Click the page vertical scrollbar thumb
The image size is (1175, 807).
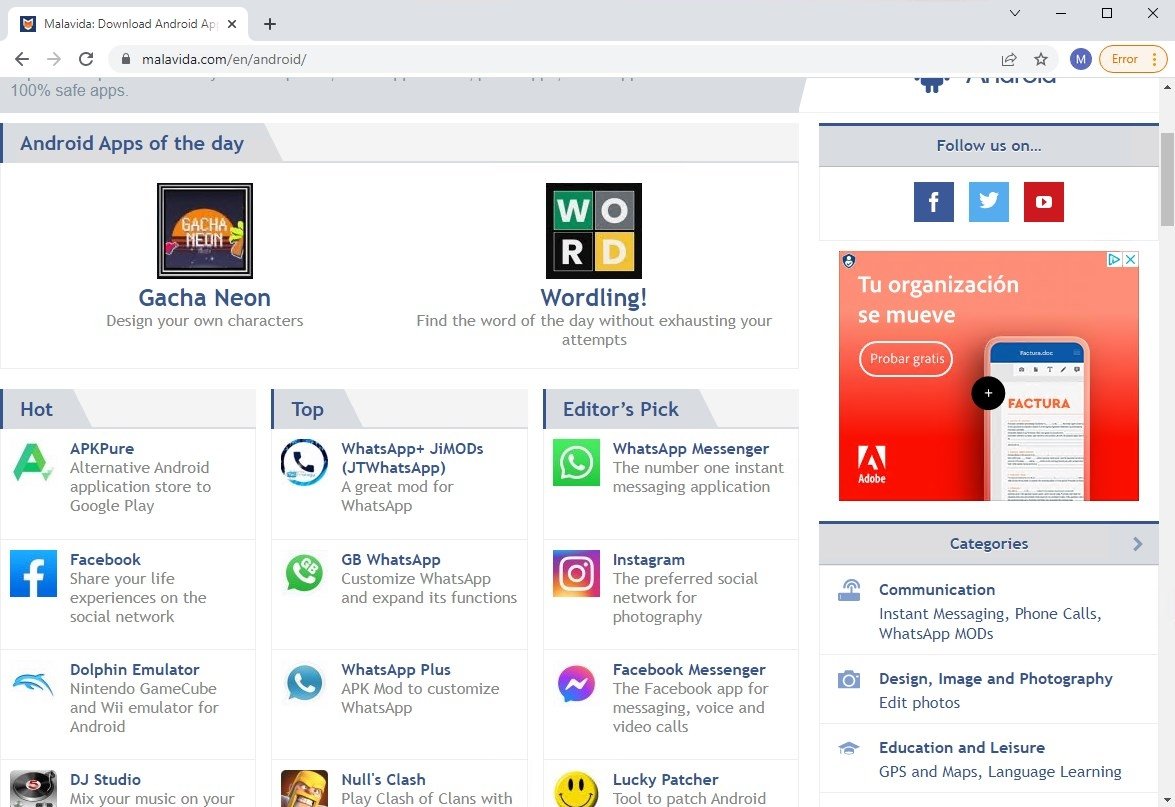tap(1167, 178)
